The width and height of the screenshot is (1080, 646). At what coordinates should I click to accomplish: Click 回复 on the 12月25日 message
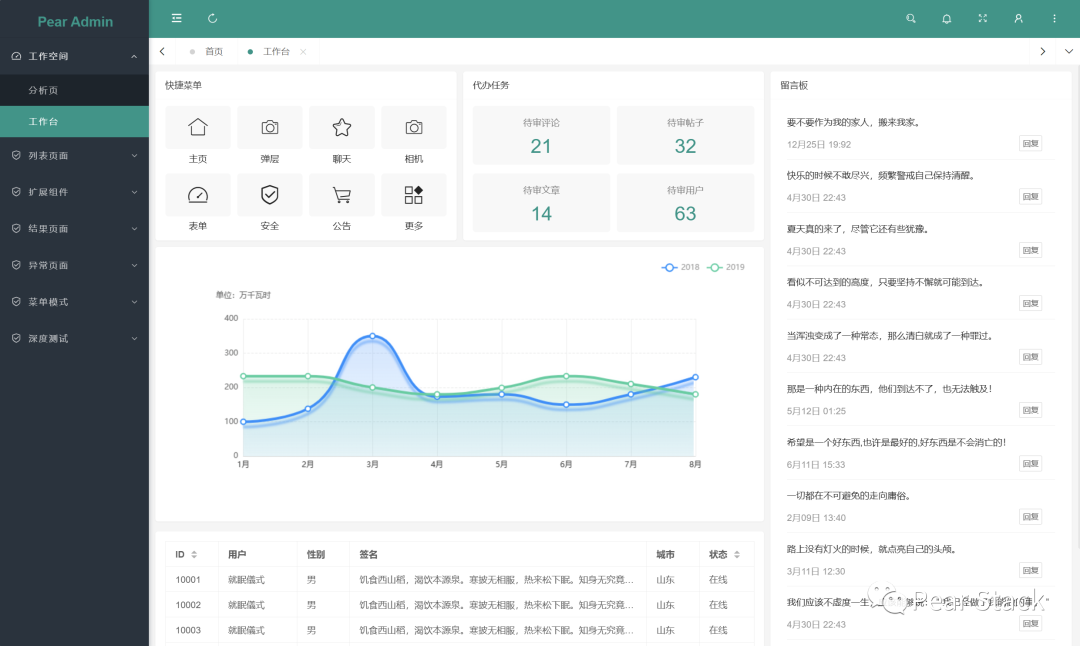pyautogui.click(x=1030, y=144)
